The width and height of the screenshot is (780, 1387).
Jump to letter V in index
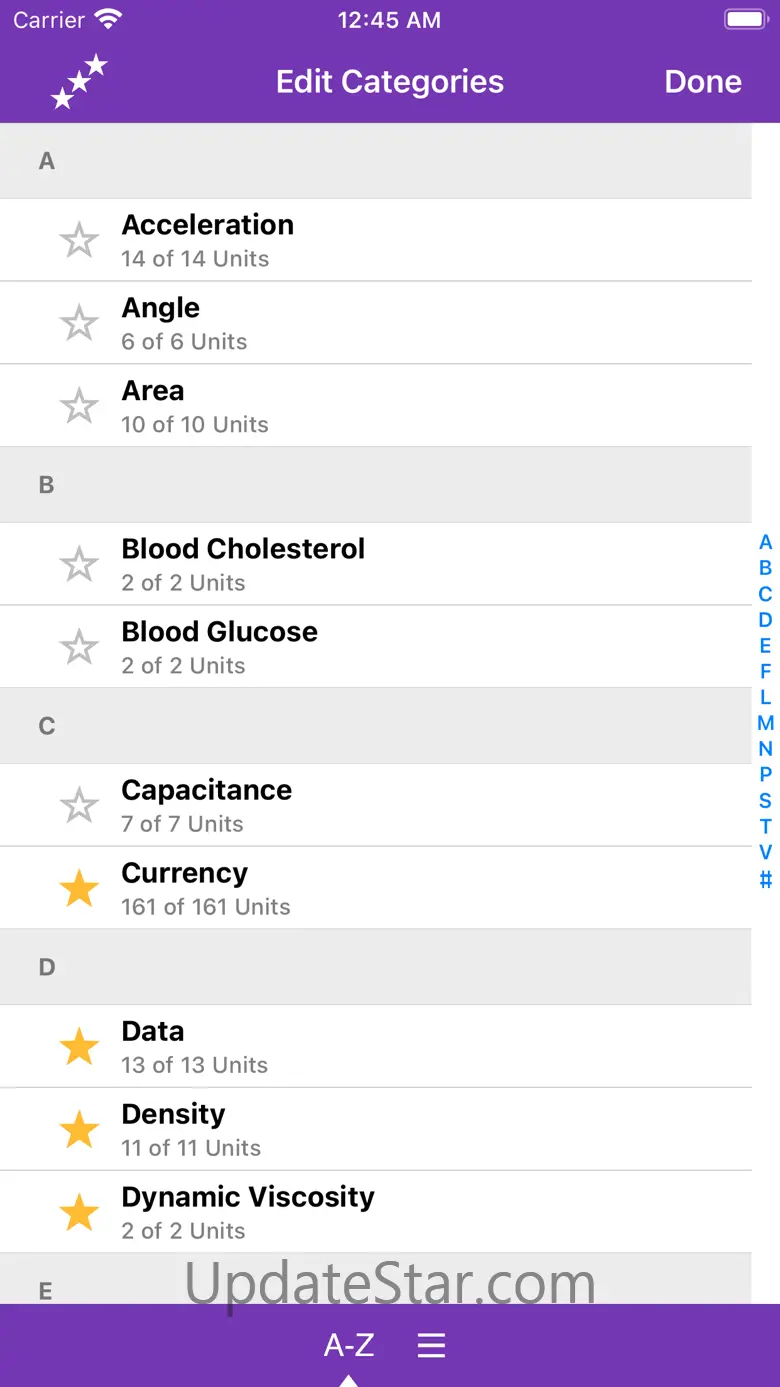coord(765,853)
